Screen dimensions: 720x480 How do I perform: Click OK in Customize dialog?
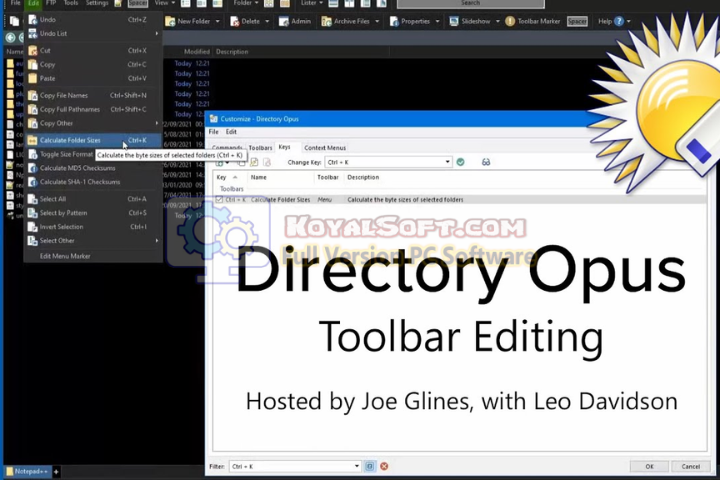tap(649, 466)
